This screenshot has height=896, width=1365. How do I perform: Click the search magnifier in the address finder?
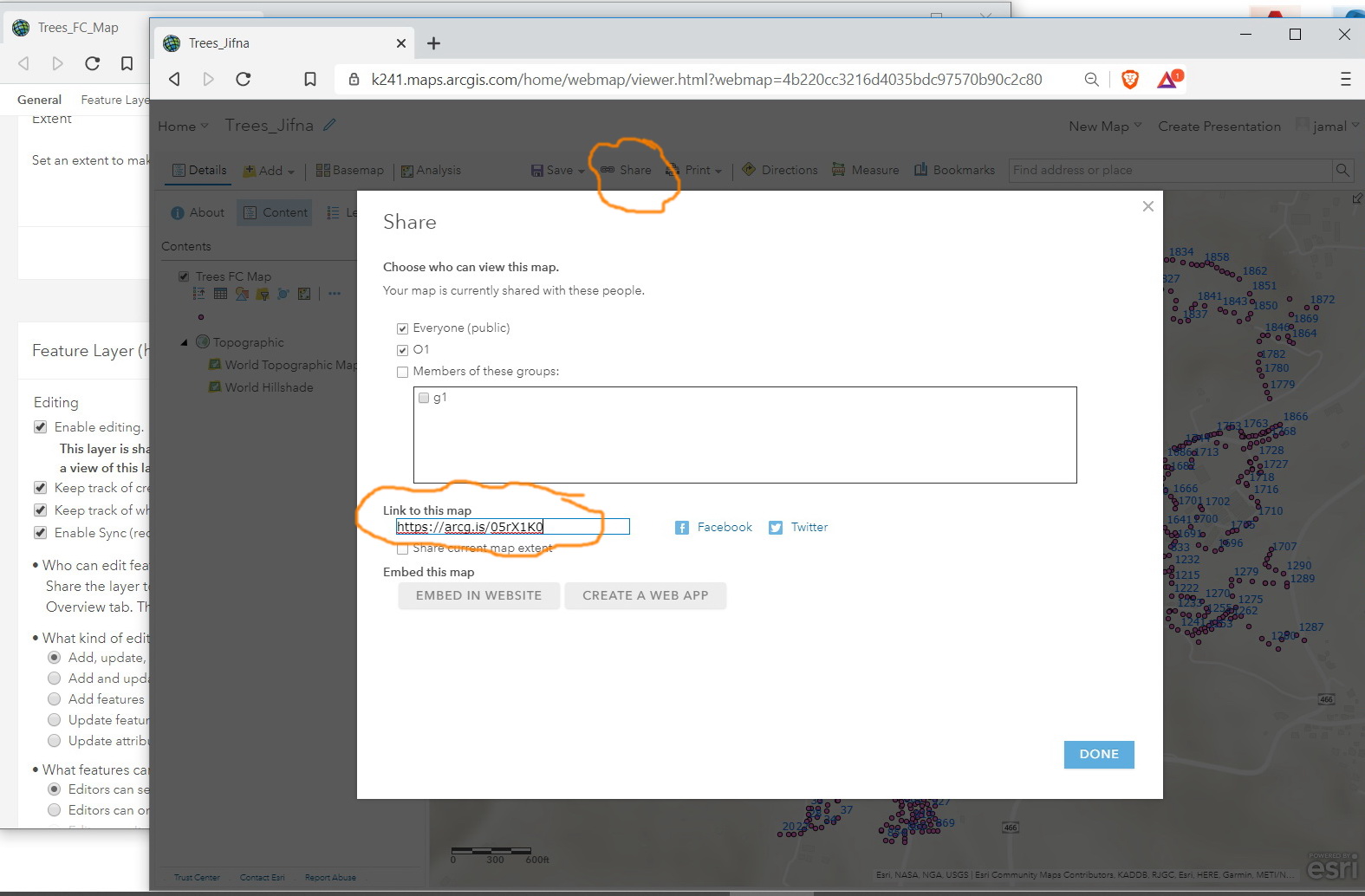pos(1342,170)
